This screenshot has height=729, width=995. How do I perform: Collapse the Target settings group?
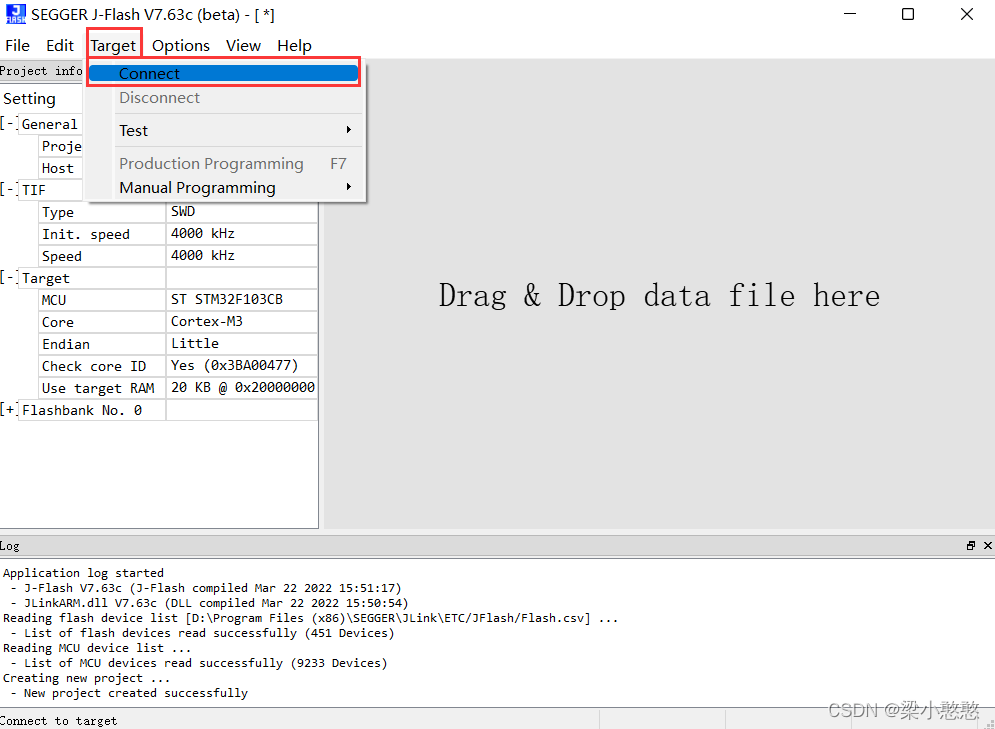(x=8, y=278)
